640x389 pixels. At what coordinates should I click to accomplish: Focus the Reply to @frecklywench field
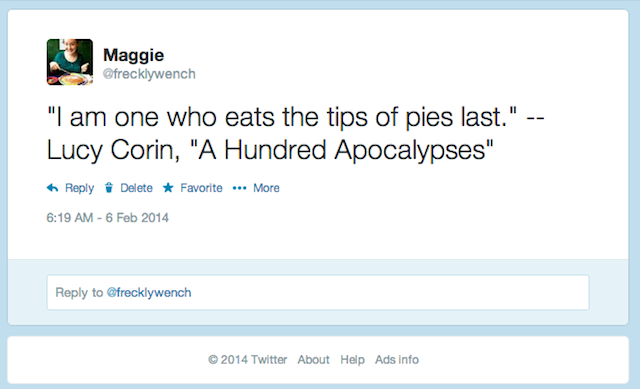click(x=318, y=292)
